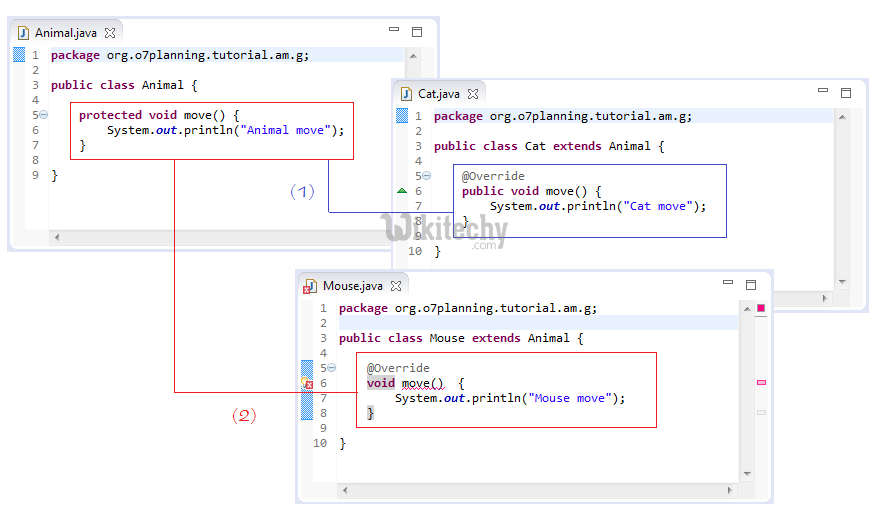The width and height of the screenshot is (877, 510).
Task: Click the red error summary square in Mouse.java
Action: click(x=761, y=308)
